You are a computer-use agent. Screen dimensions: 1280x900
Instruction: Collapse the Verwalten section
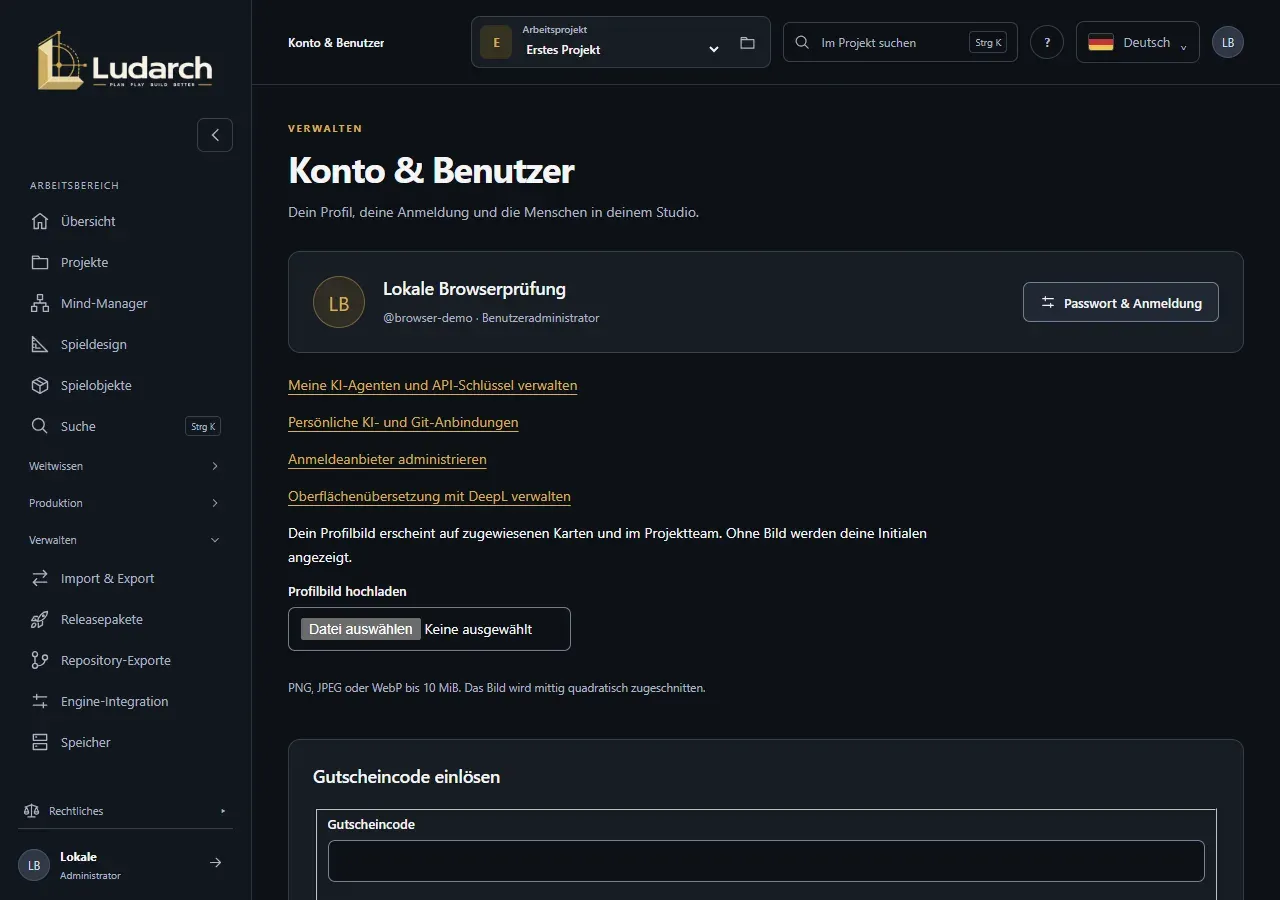point(125,540)
